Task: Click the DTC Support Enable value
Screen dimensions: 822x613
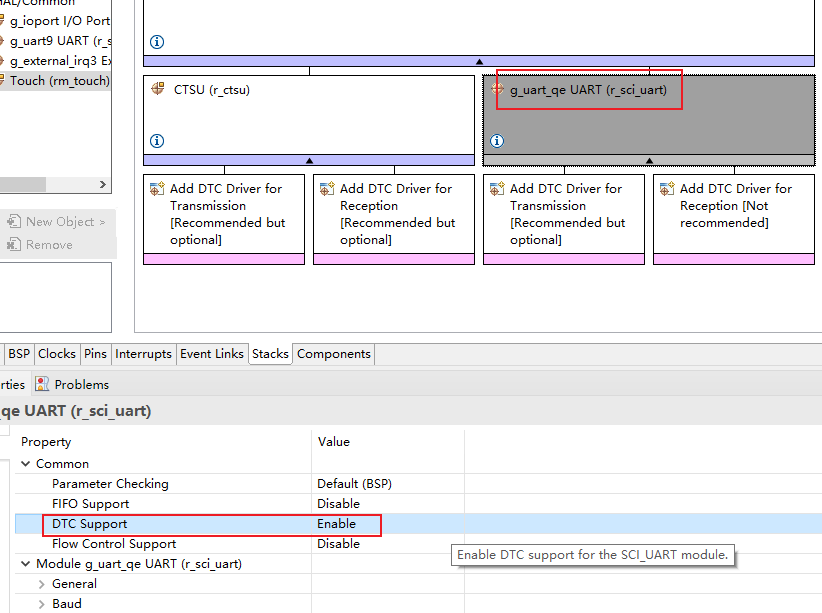Action: pyautogui.click(x=336, y=524)
